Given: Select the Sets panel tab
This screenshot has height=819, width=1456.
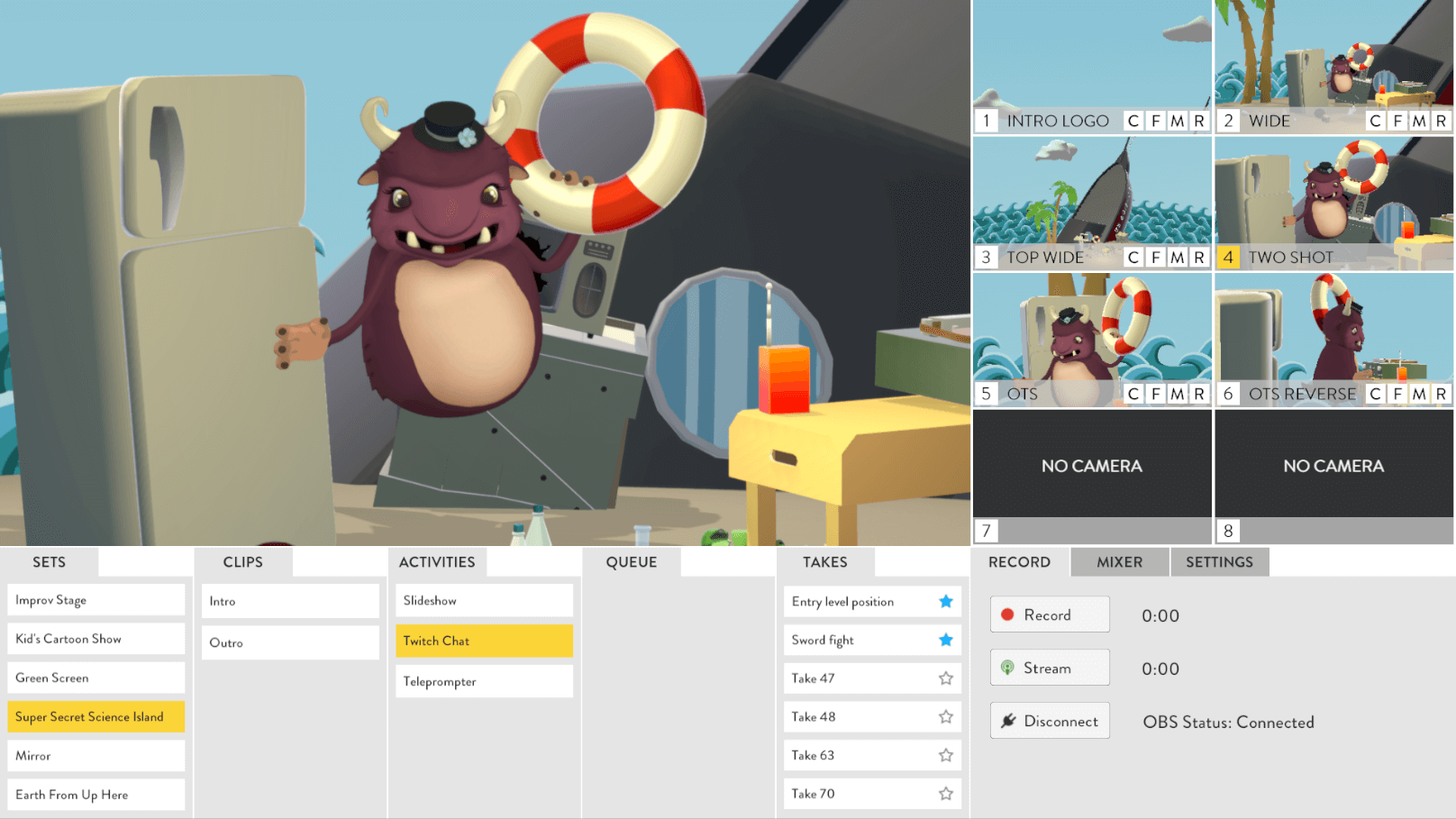Looking at the screenshot, I should click(x=50, y=562).
